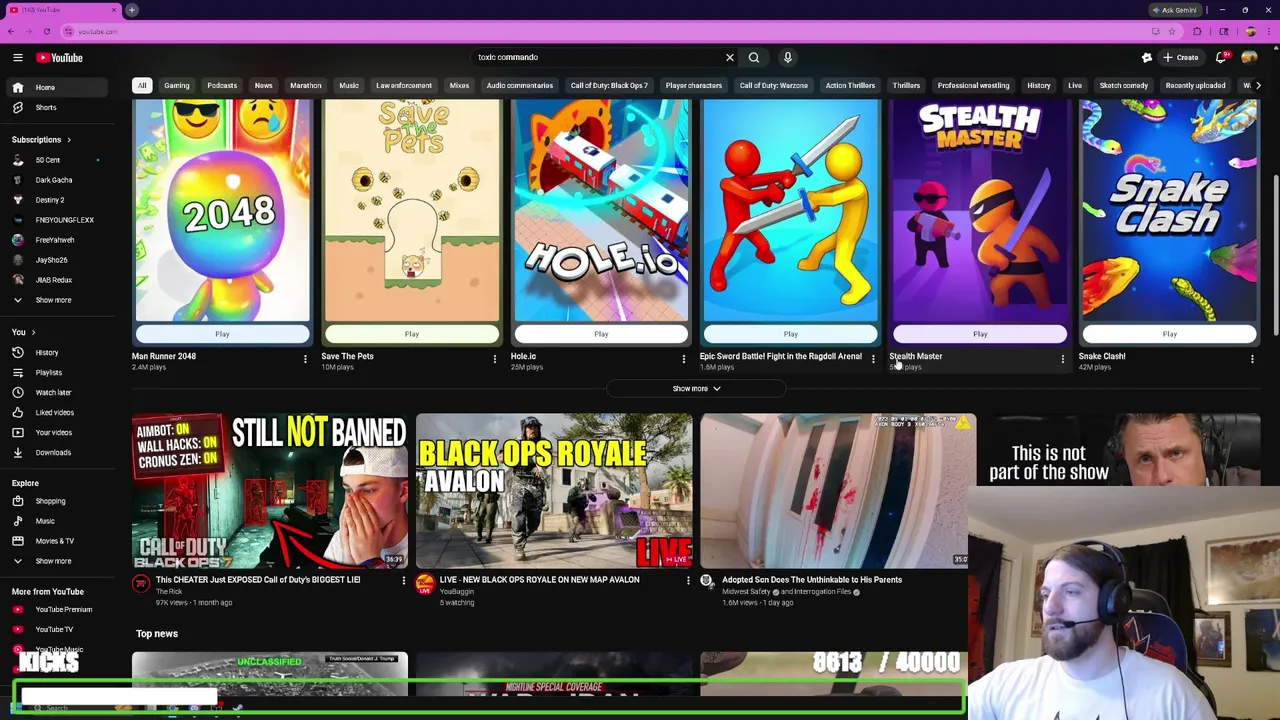Click the Playables icon beside Create
This screenshot has width=1280, height=720.
click(1147, 57)
